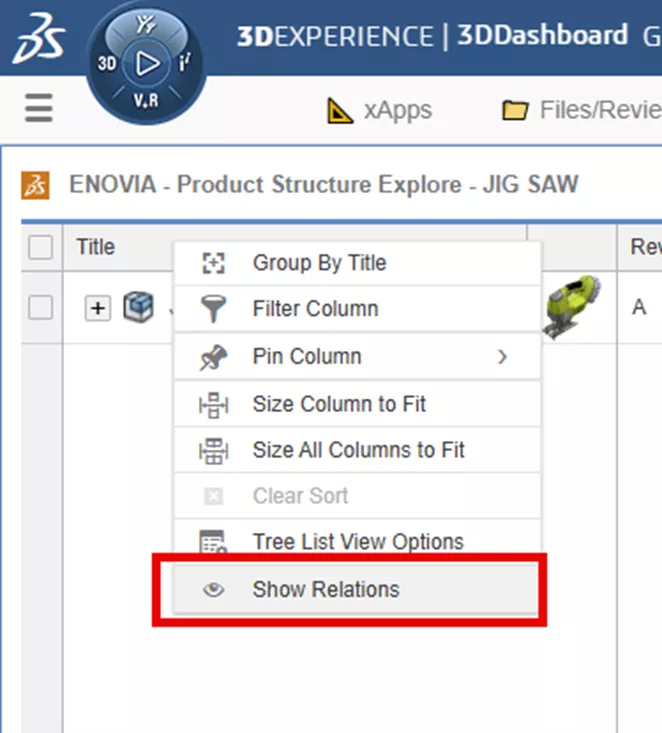
Task: Choose Filter Column from context menu
Action: pyautogui.click(x=315, y=309)
